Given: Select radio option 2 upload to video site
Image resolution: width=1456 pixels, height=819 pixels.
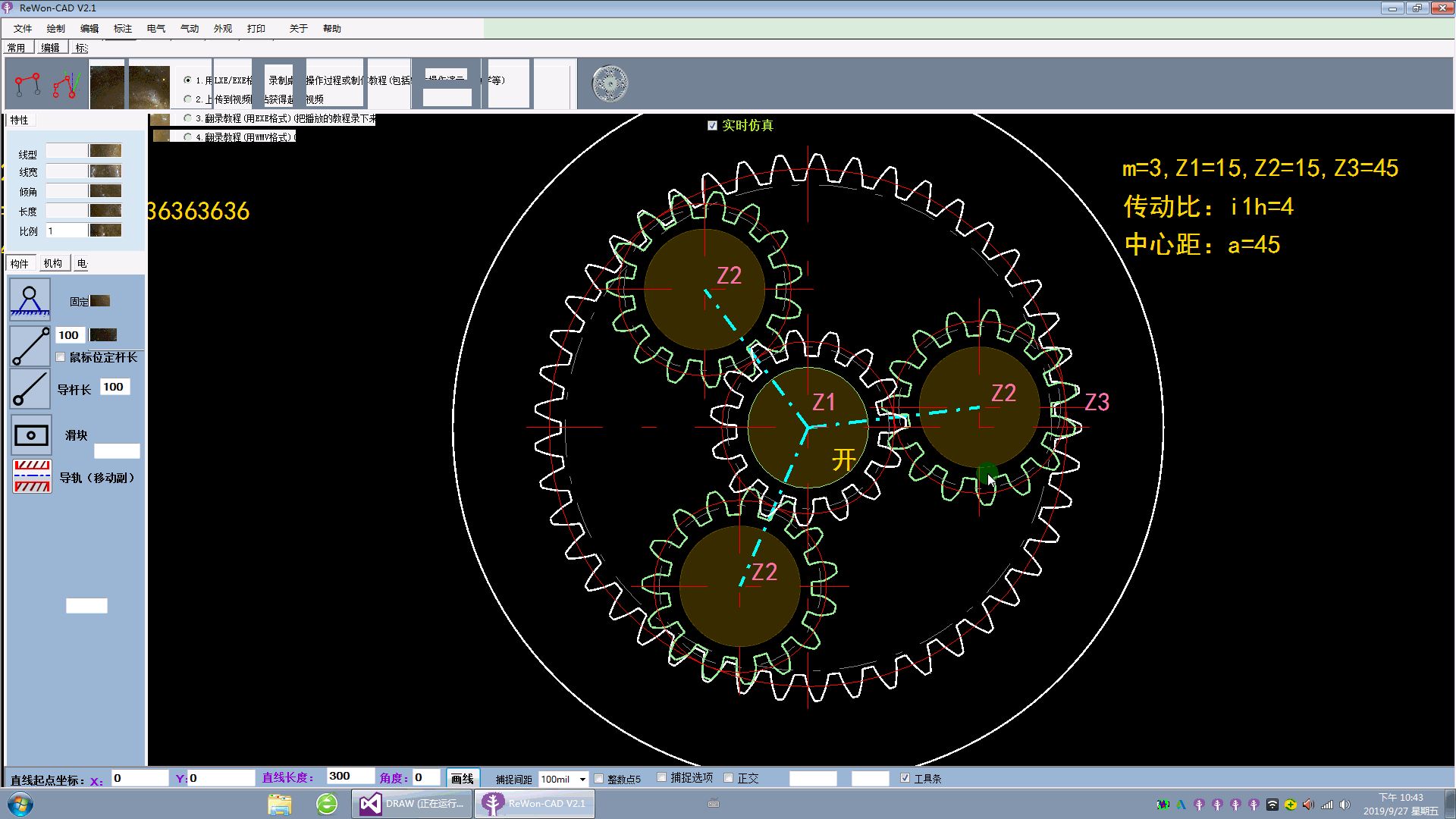Looking at the screenshot, I should coord(187,99).
